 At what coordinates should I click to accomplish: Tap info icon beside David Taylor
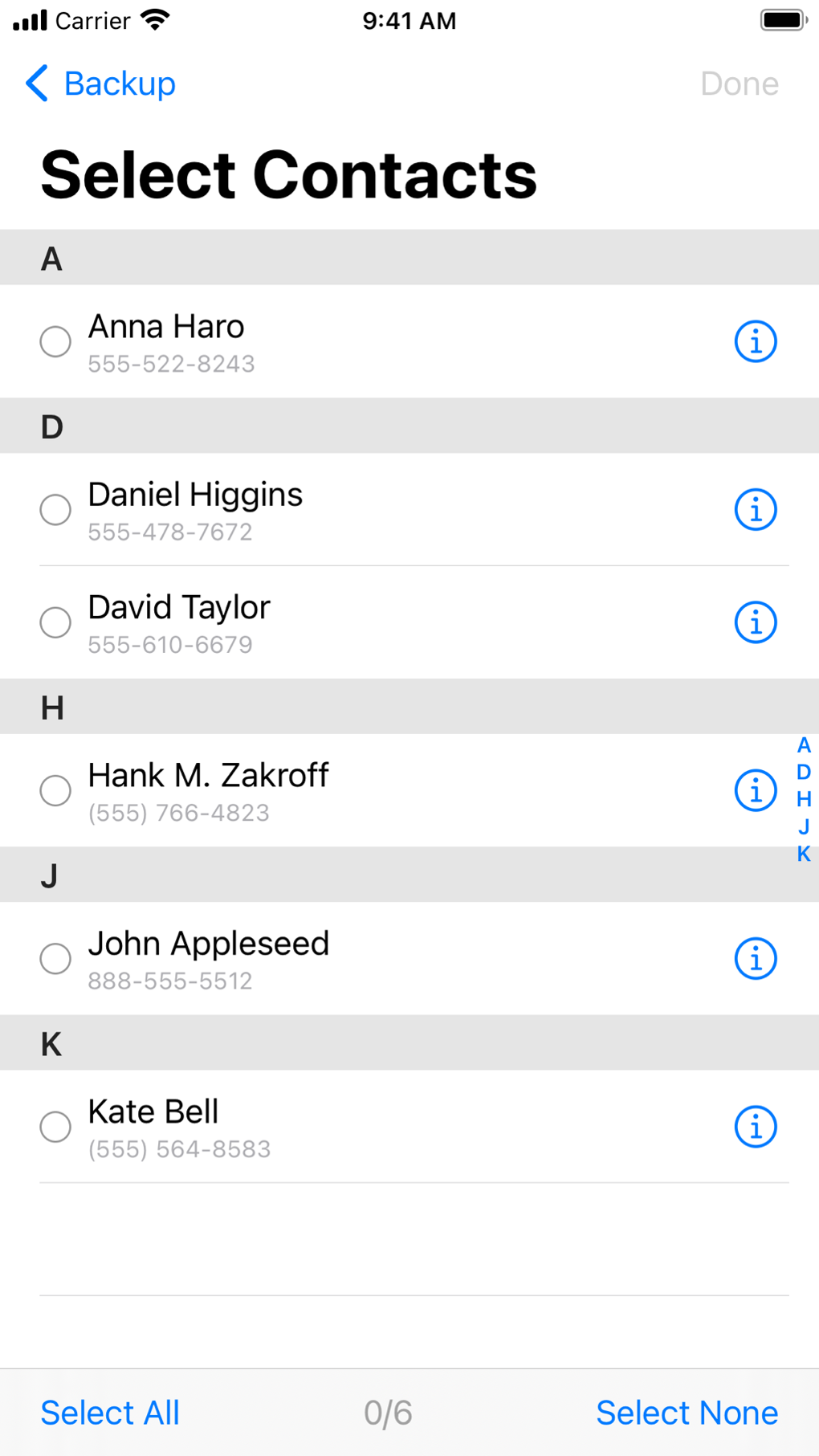coord(755,622)
